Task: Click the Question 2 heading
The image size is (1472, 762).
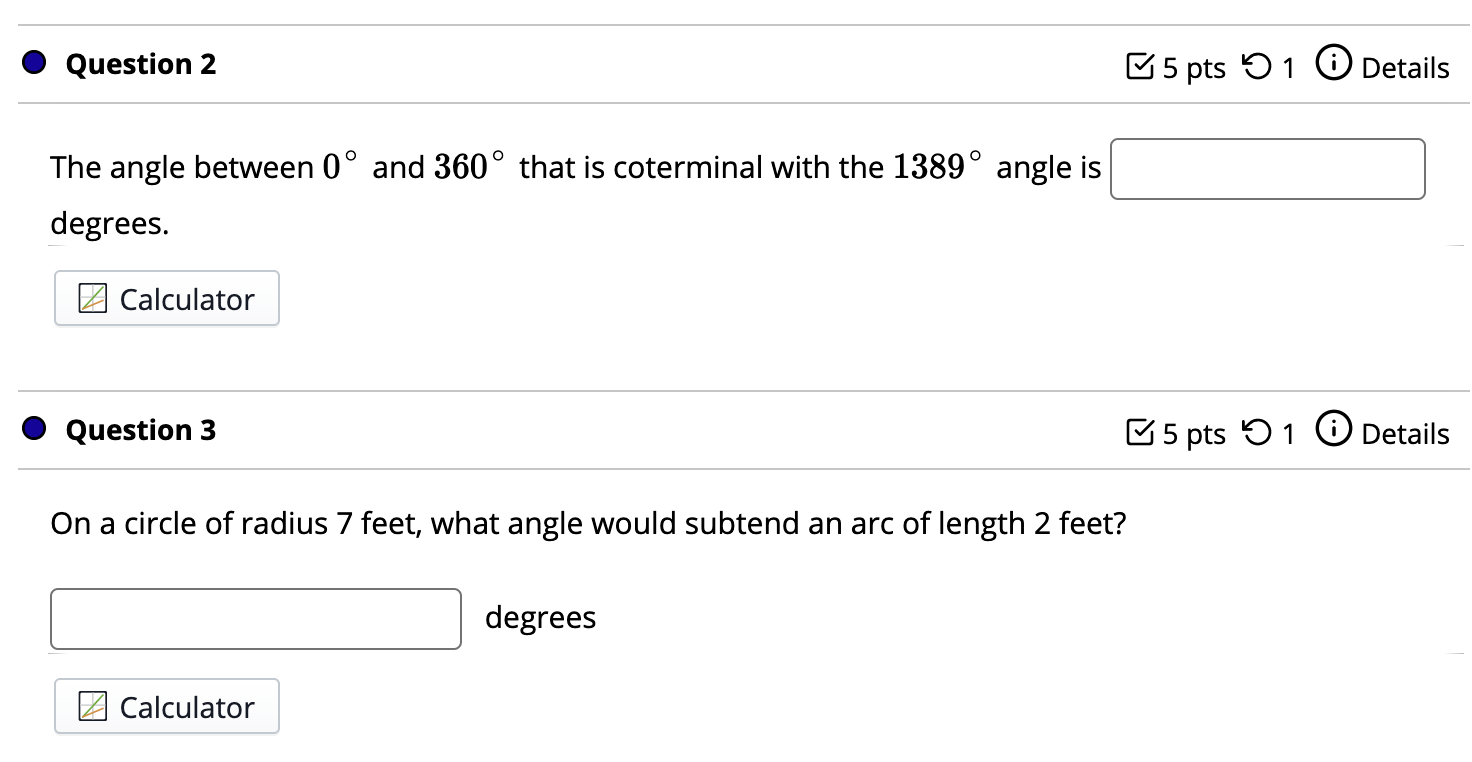Action: point(141,64)
